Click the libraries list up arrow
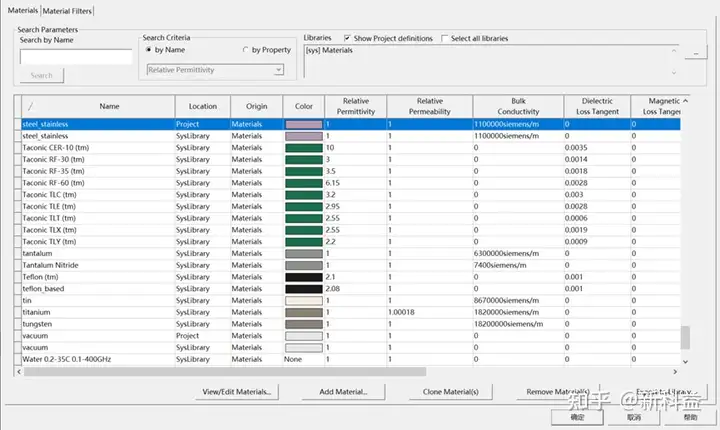This screenshot has height=430, width=720. (x=674, y=51)
